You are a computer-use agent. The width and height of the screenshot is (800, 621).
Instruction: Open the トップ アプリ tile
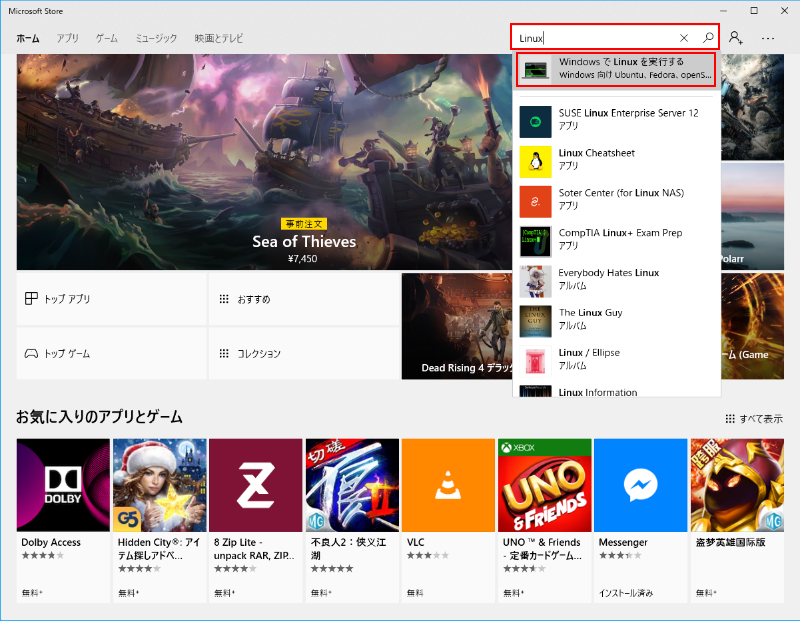pyautogui.click(x=111, y=299)
